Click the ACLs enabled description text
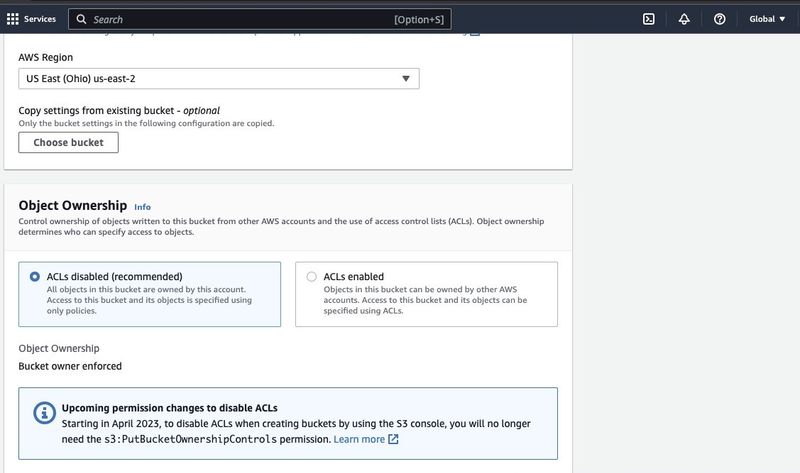The width and height of the screenshot is (800, 473). (x=426, y=300)
